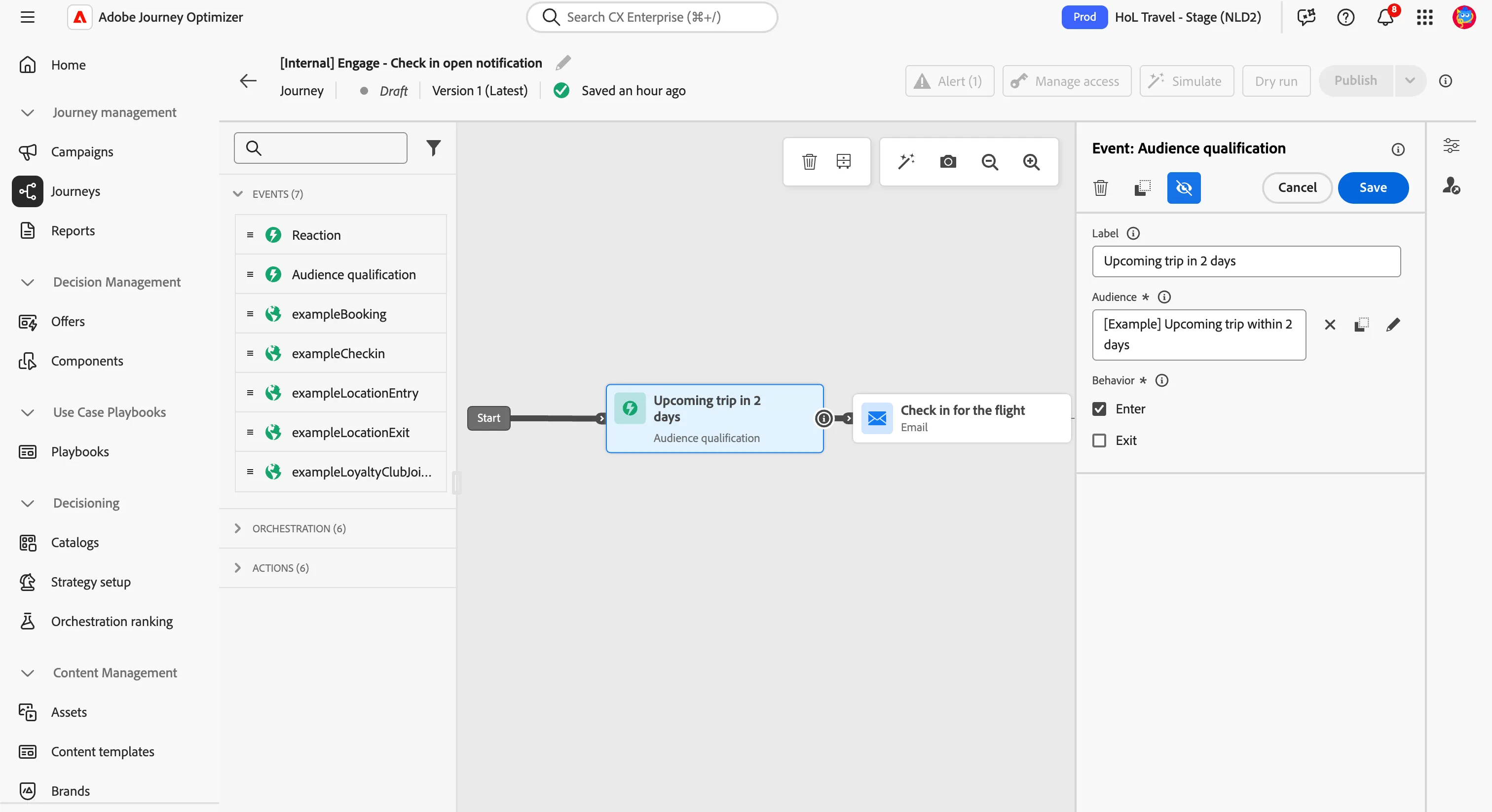Screen dimensions: 1492x812
Task: Click the trash icon in Event panel
Action: [x=1100, y=187]
